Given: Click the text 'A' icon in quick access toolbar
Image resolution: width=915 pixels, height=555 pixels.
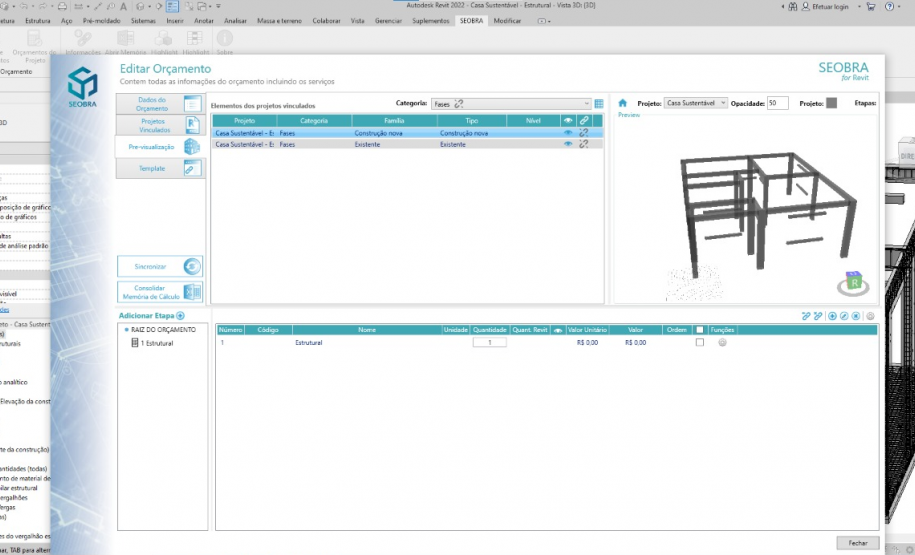Looking at the screenshot, I should click(x=124, y=6).
